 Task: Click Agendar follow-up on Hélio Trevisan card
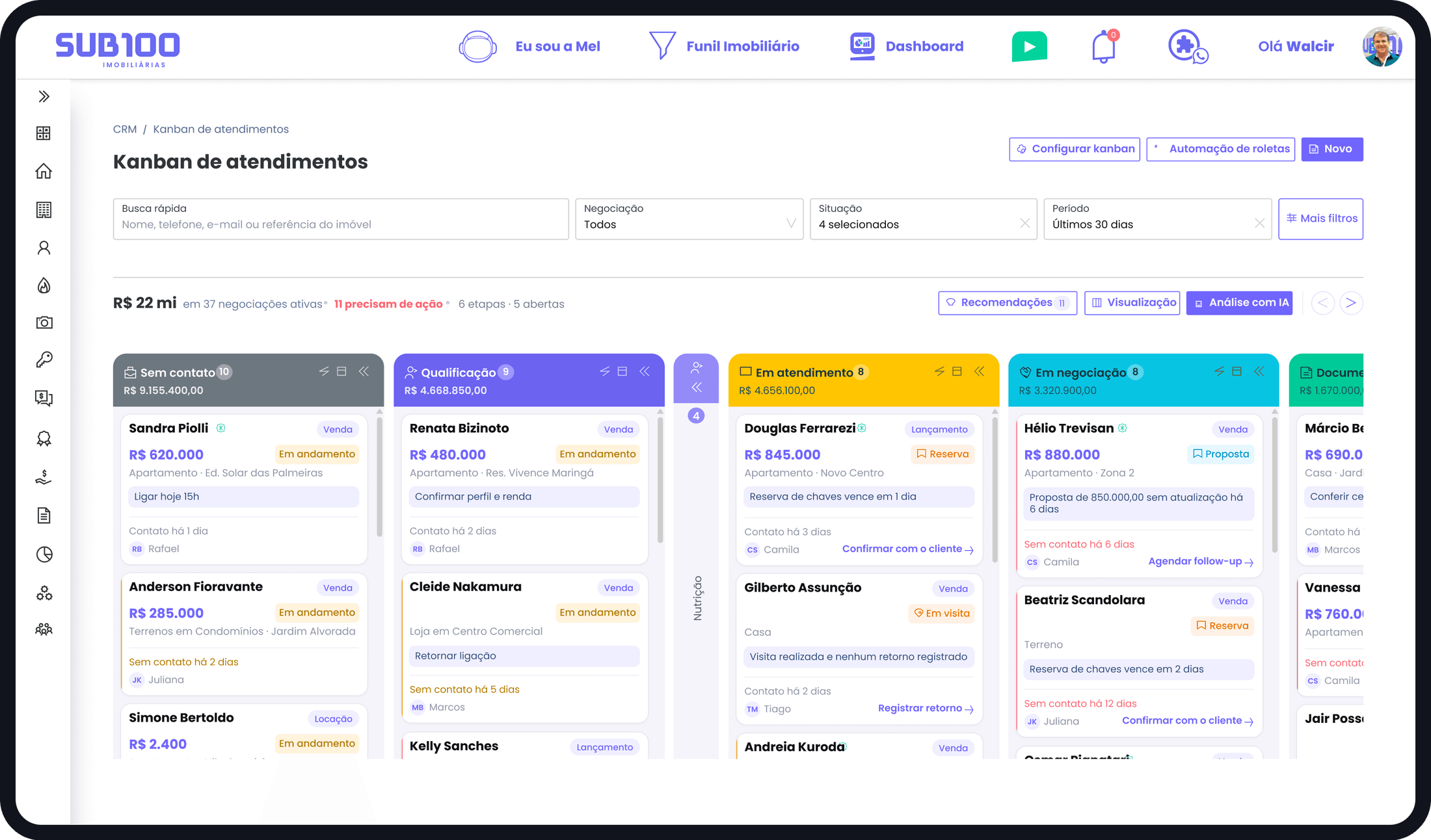point(1201,561)
